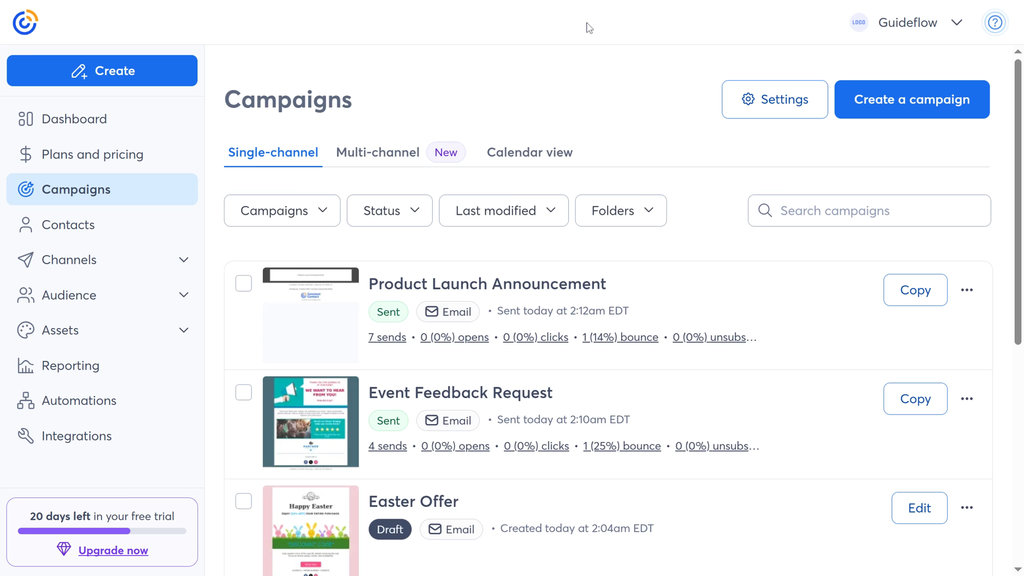Click the Constant Contact logo icon

[x=25, y=22]
